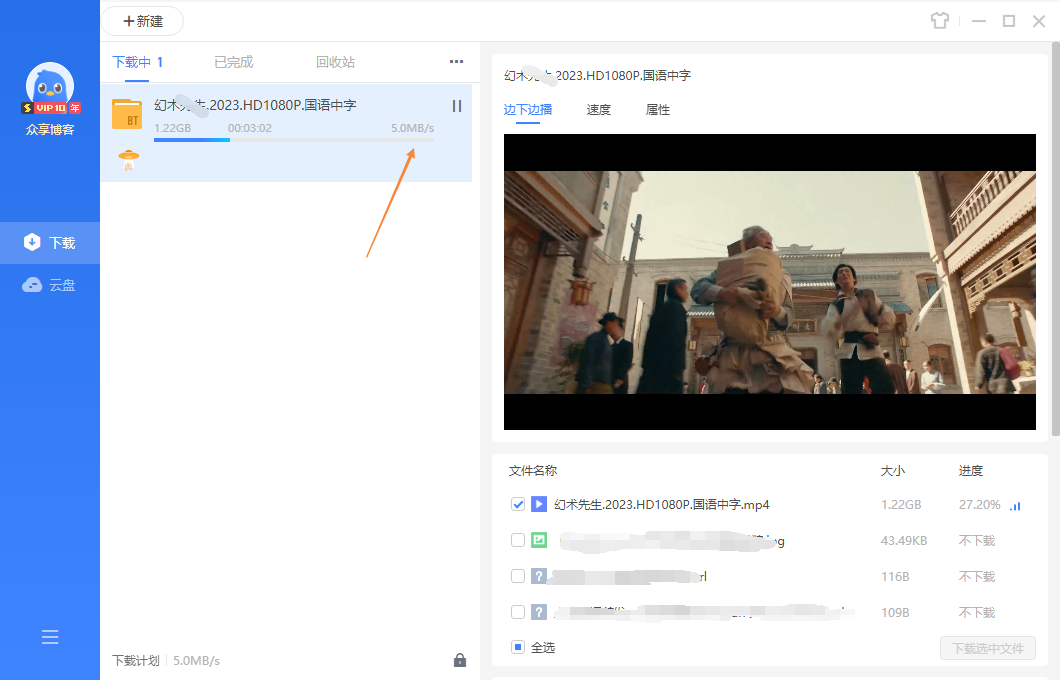Click the 5.0MB/s speed in task row

pos(412,128)
